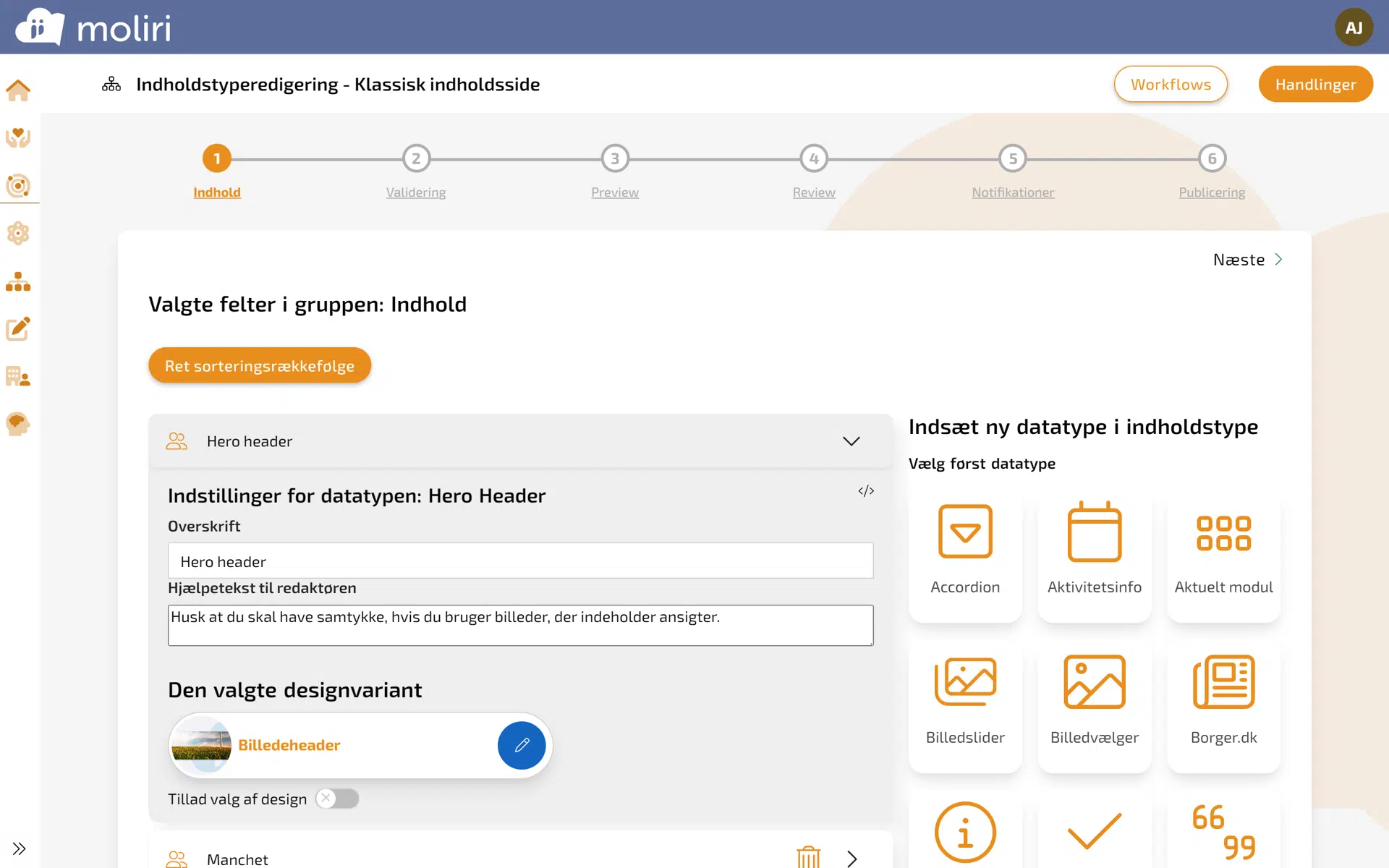Click Ret sorteringsrækkefølge button
The width and height of the screenshot is (1389, 868).
[x=260, y=366]
